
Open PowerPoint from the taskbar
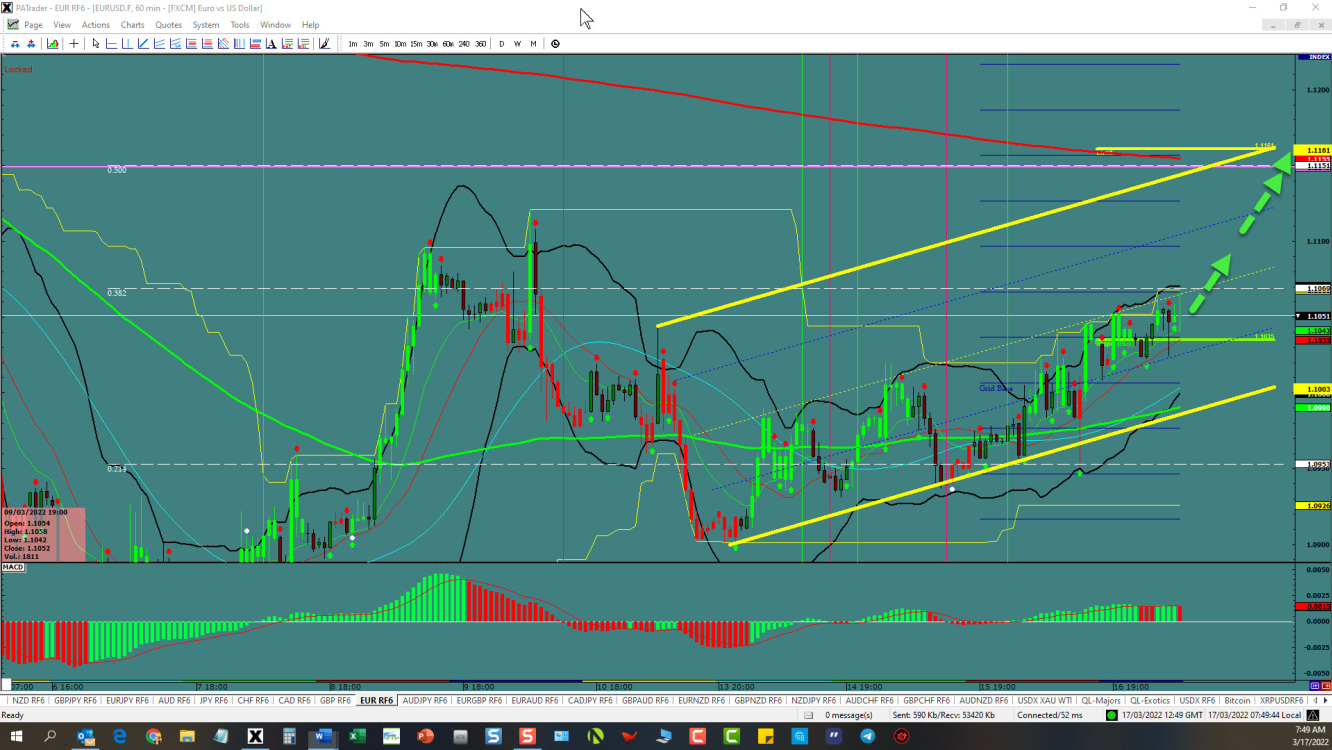425,736
